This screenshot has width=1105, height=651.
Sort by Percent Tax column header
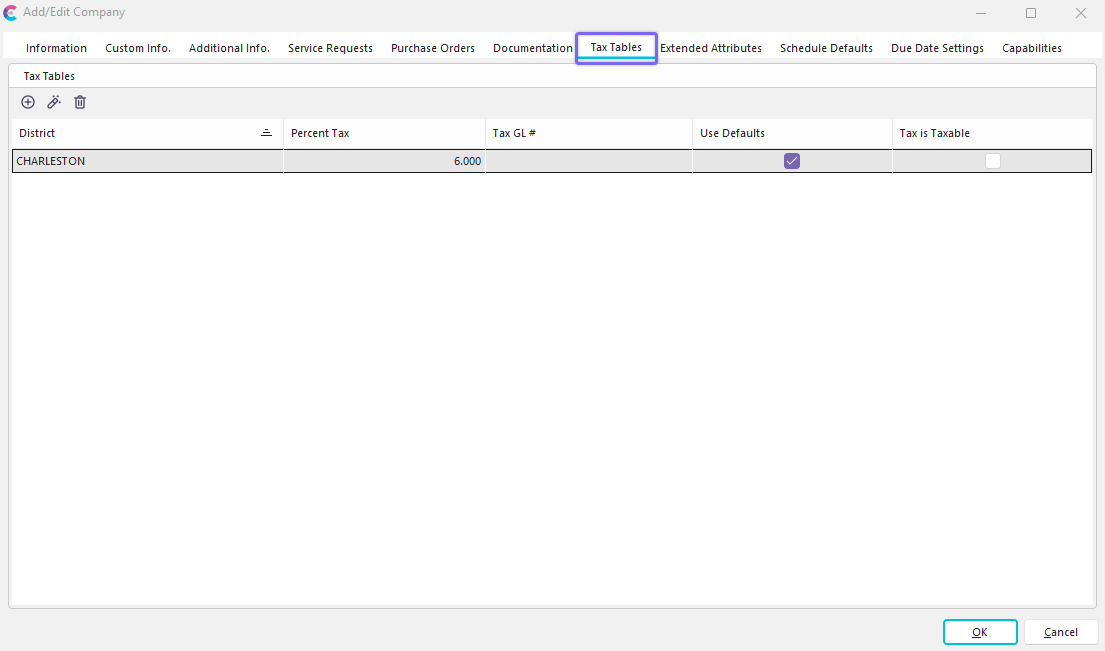(x=383, y=133)
